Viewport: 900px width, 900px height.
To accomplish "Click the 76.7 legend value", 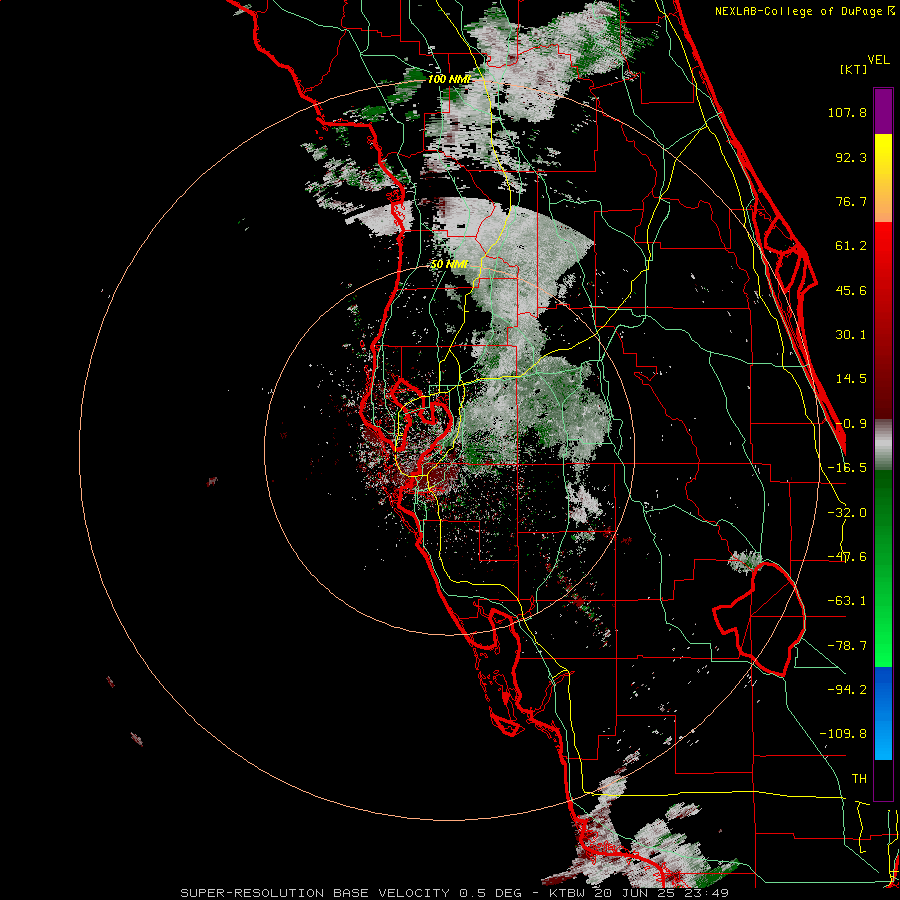I will tap(851, 201).
